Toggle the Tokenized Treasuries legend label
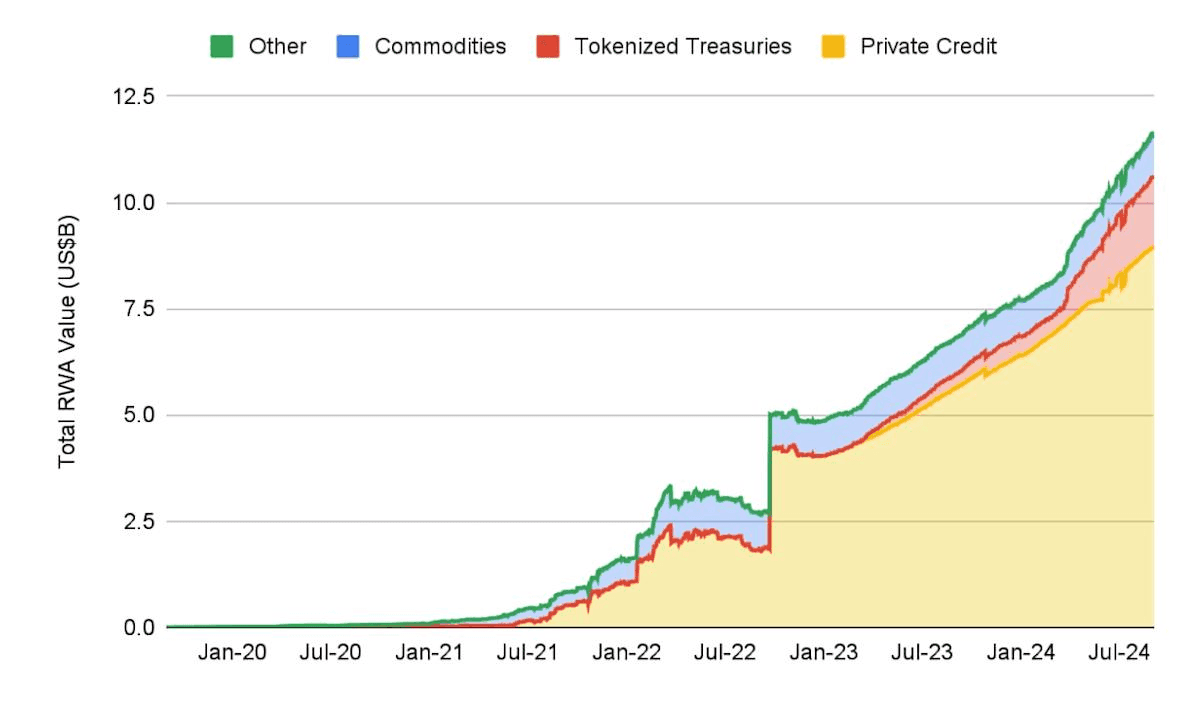The height and width of the screenshot is (716, 1200). coord(682,46)
